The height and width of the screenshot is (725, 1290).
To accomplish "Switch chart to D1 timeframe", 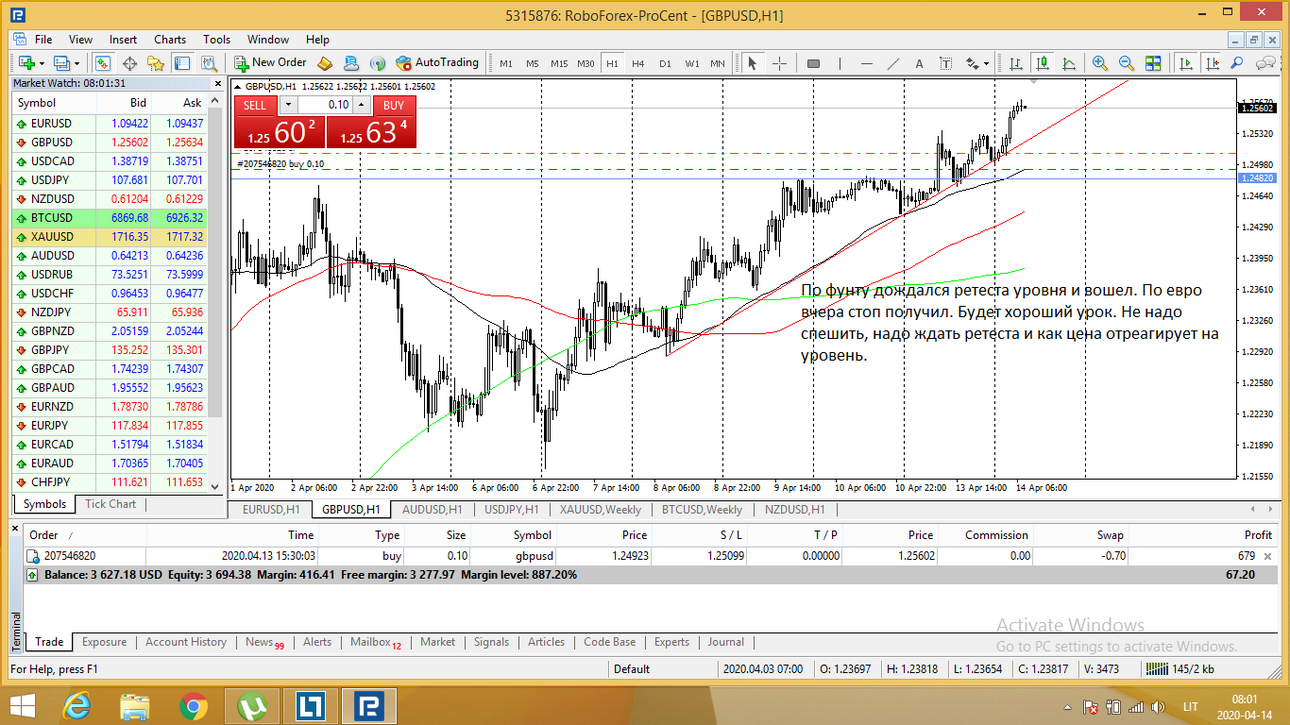I will [x=665, y=63].
